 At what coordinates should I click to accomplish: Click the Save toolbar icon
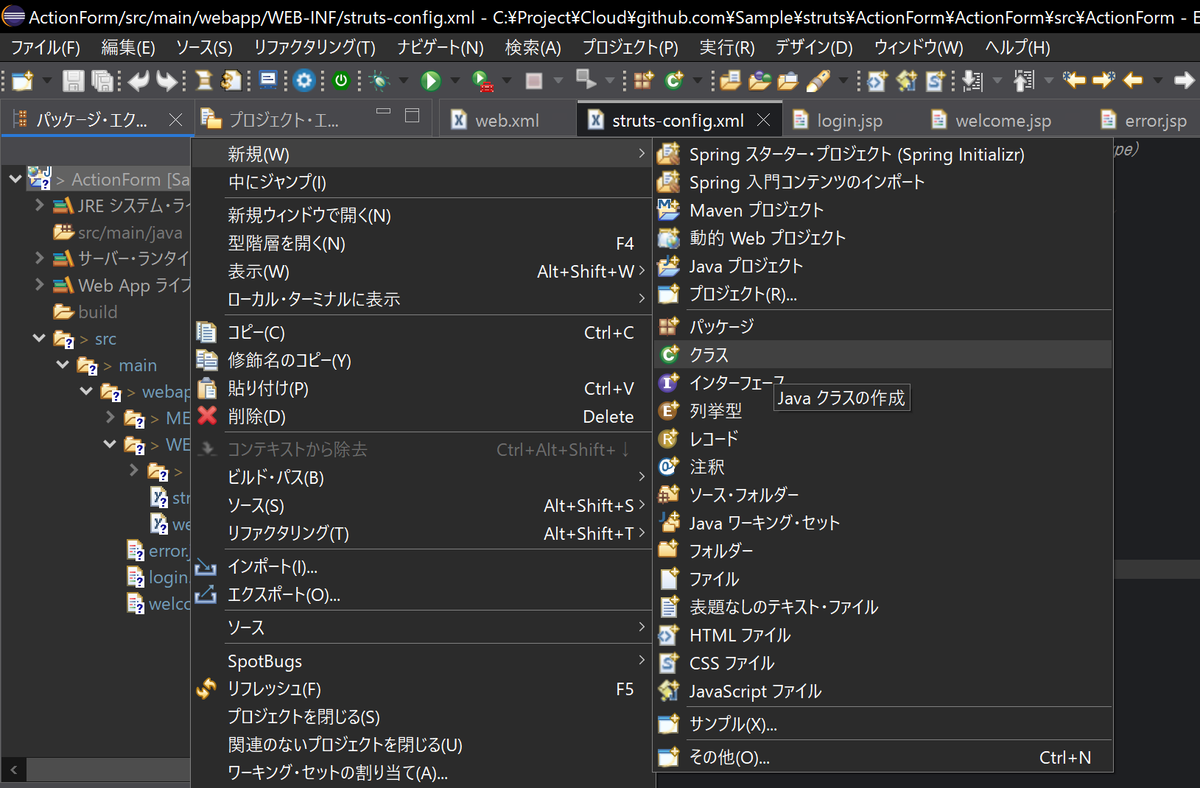(73, 81)
